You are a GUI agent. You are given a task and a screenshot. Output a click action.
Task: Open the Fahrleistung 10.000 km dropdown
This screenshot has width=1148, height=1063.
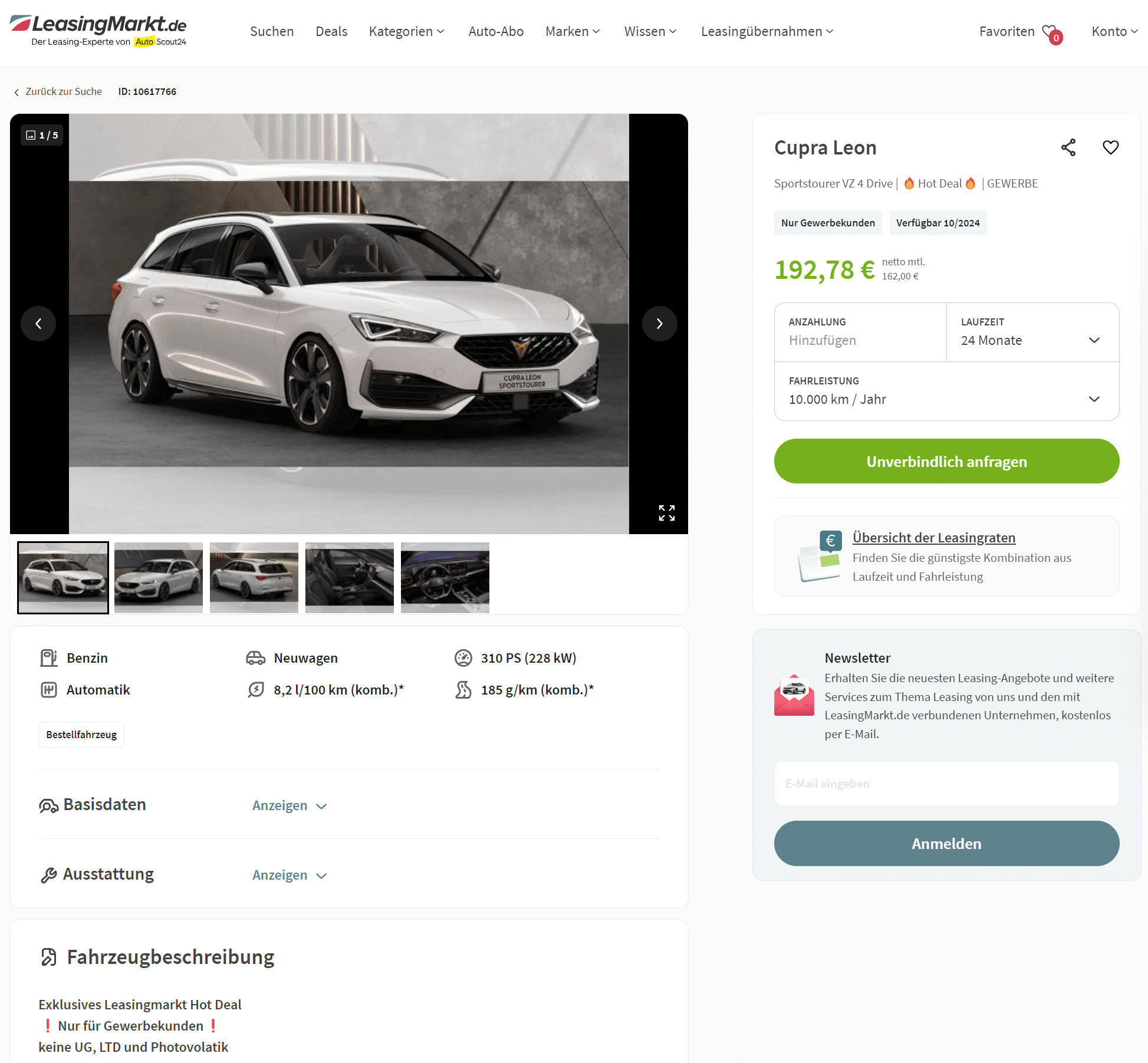coord(946,391)
